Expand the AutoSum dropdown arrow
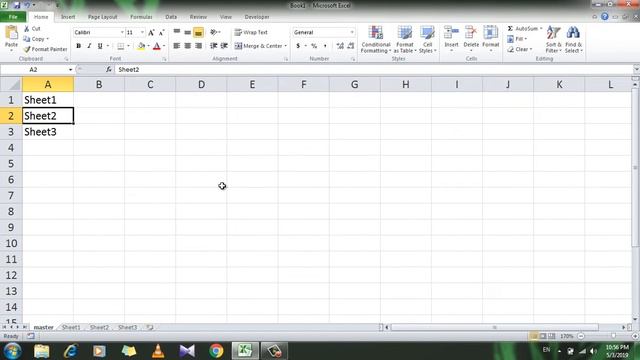This screenshot has width=640, height=360. (541, 29)
